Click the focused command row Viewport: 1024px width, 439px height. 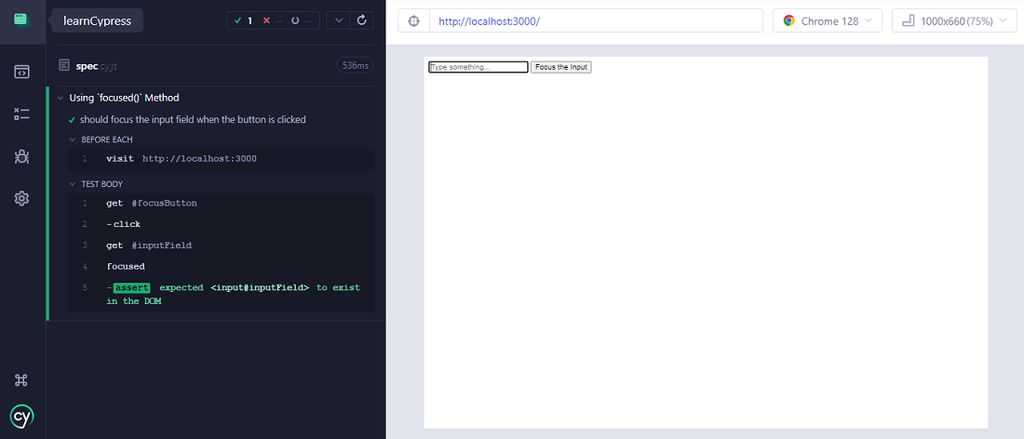(x=221, y=267)
